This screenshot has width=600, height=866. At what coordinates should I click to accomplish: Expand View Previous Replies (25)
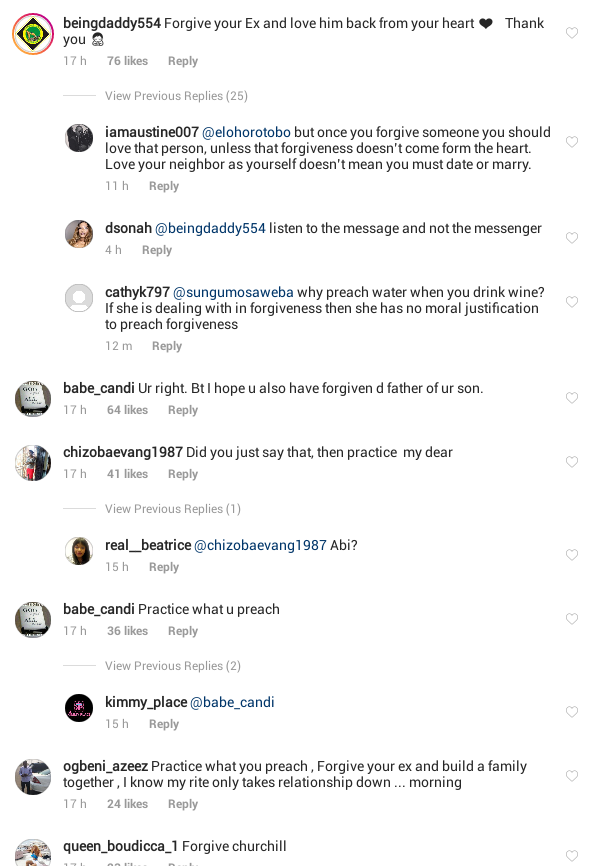click(176, 96)
